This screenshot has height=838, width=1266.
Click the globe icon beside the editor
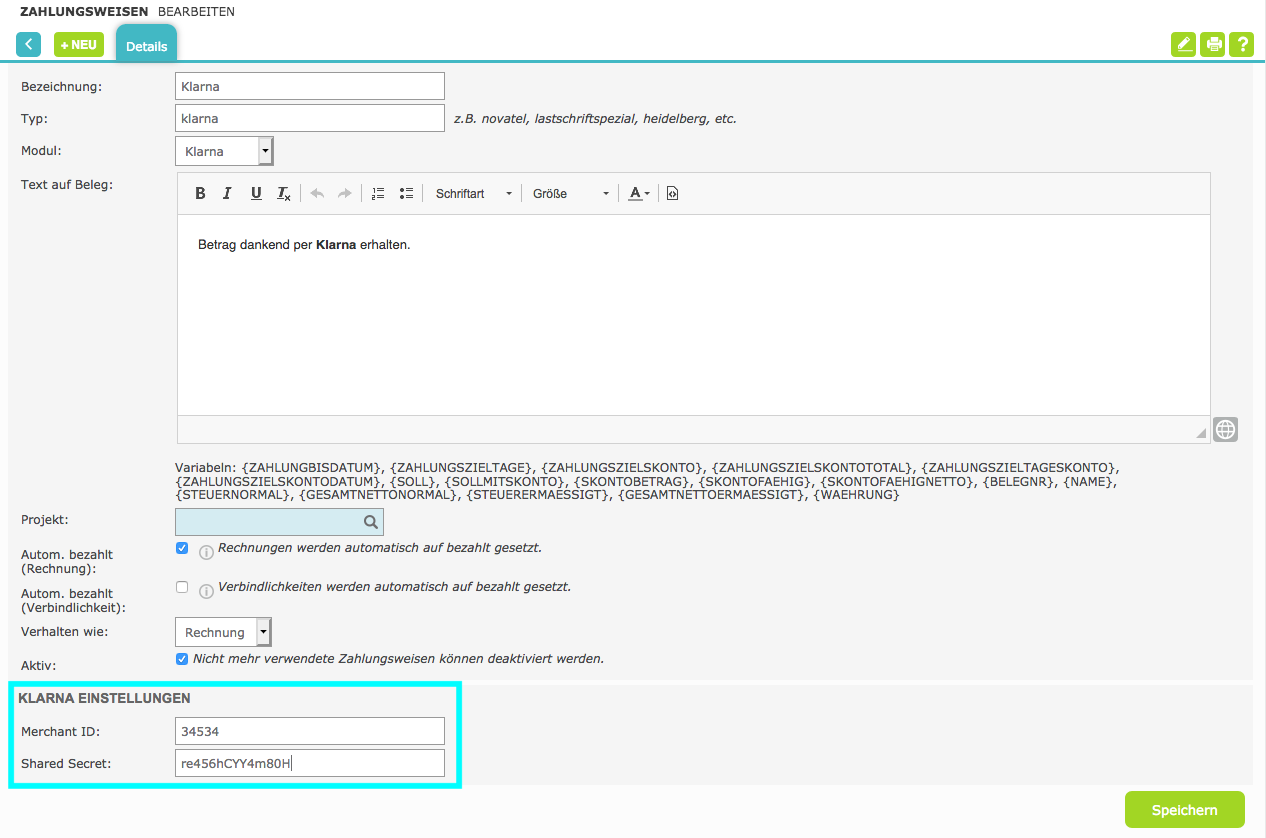[x=1226, y=430]
